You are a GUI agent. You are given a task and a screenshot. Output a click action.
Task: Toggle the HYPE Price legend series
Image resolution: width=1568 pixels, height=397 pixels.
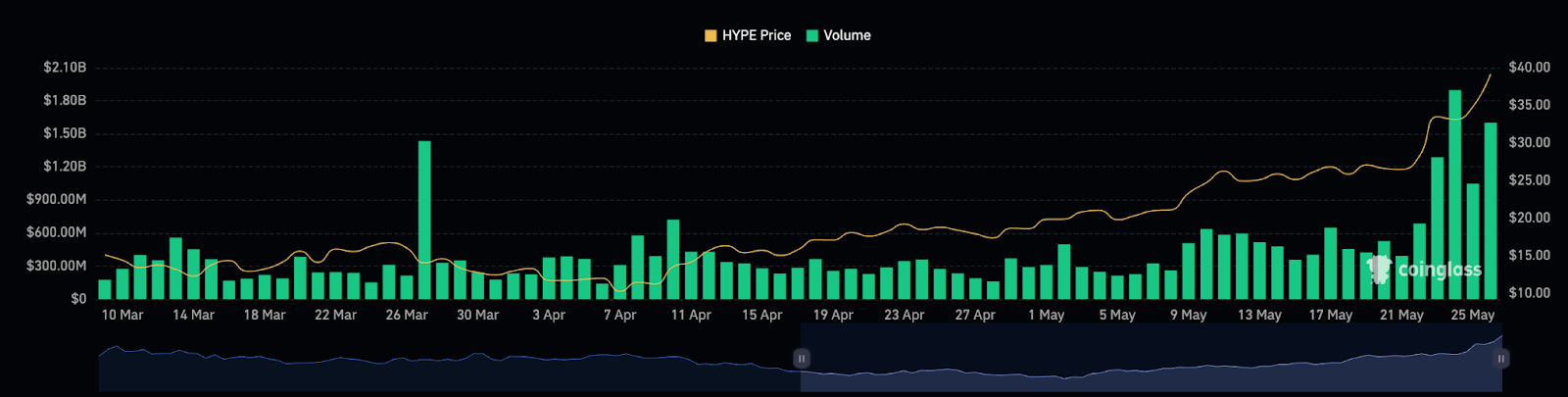[x=748, y=35]
